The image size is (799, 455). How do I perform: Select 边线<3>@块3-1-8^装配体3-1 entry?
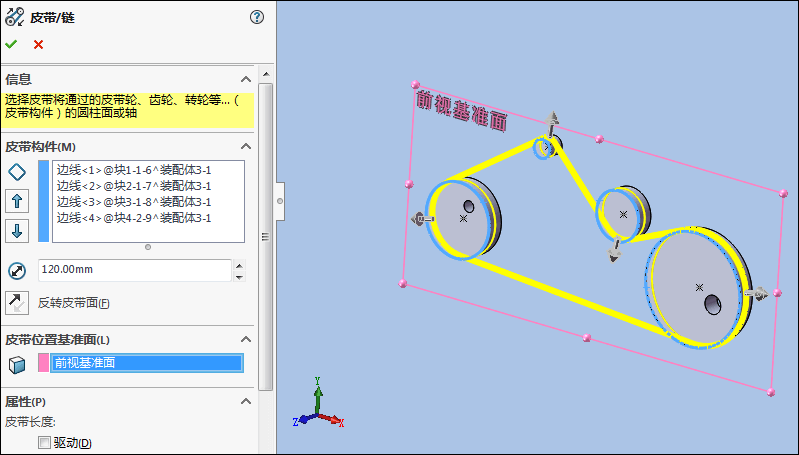[x=134, y=202]
